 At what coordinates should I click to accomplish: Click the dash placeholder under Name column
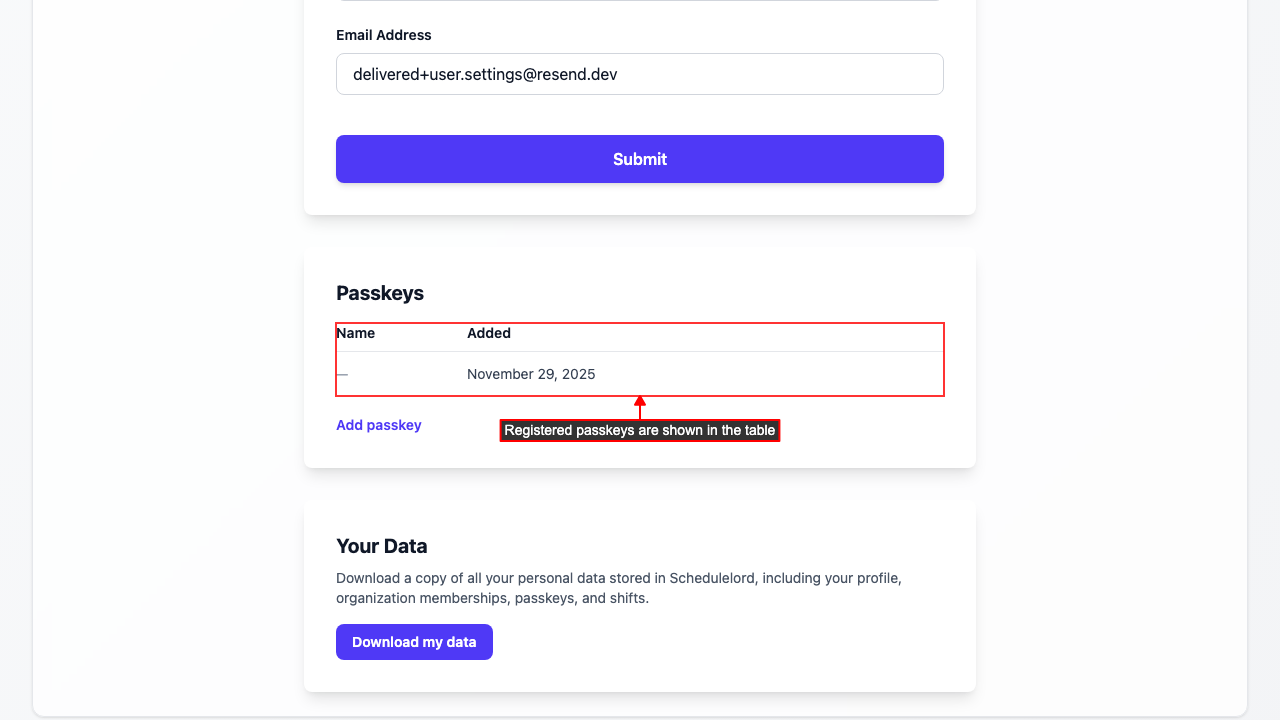(342, 374)
